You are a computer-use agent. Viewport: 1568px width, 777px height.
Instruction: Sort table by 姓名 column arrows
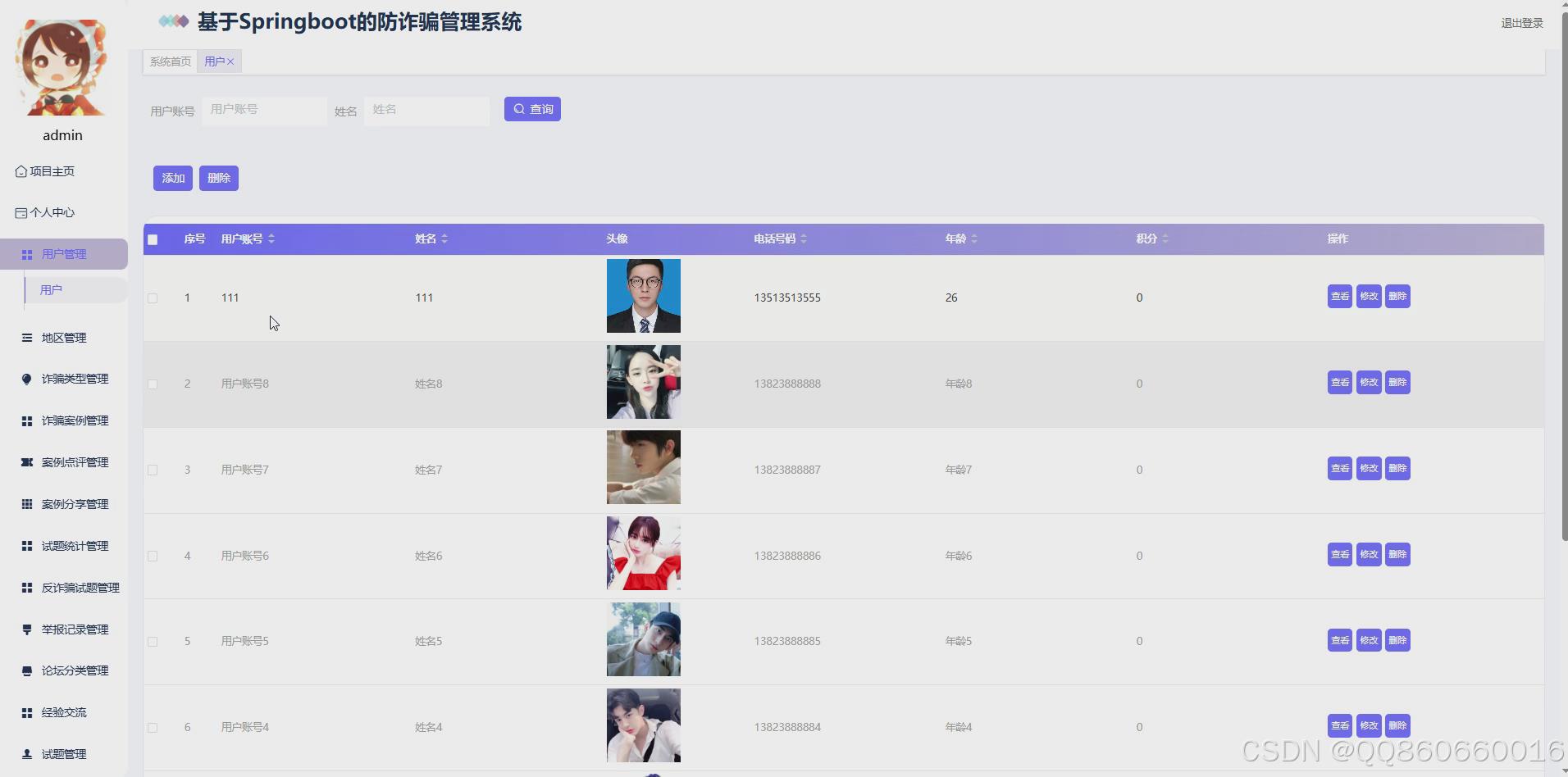pos(444,239)
